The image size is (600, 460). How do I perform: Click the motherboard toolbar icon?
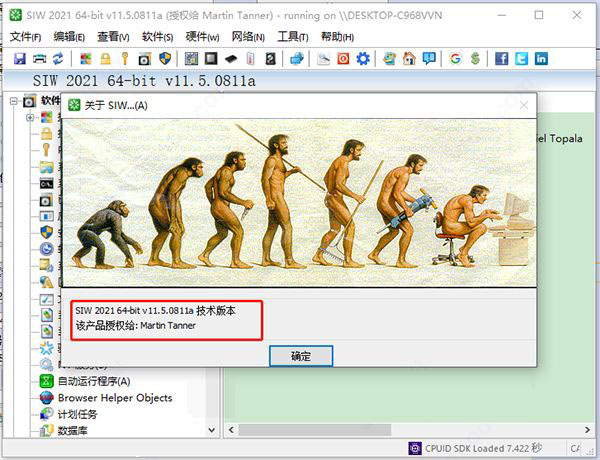(x=191, y=59)
